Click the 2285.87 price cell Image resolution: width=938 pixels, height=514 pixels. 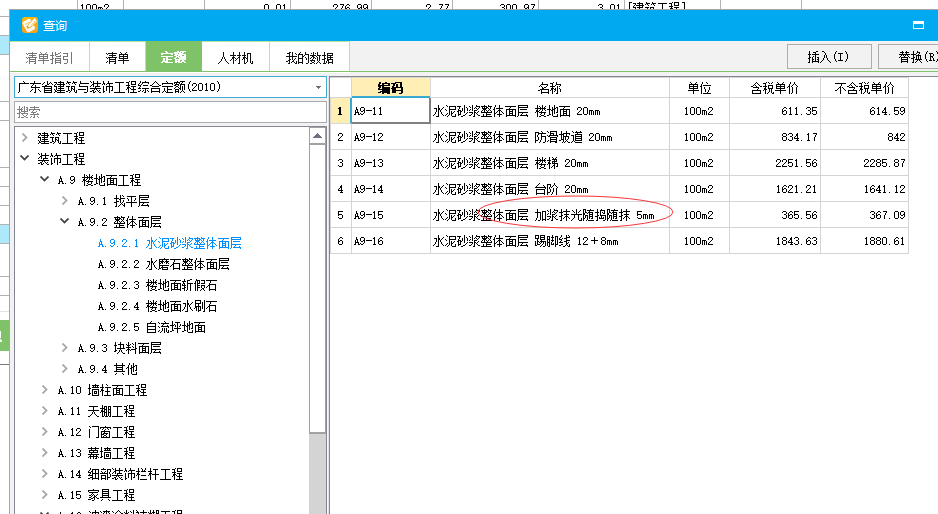[x=864, y=163]
